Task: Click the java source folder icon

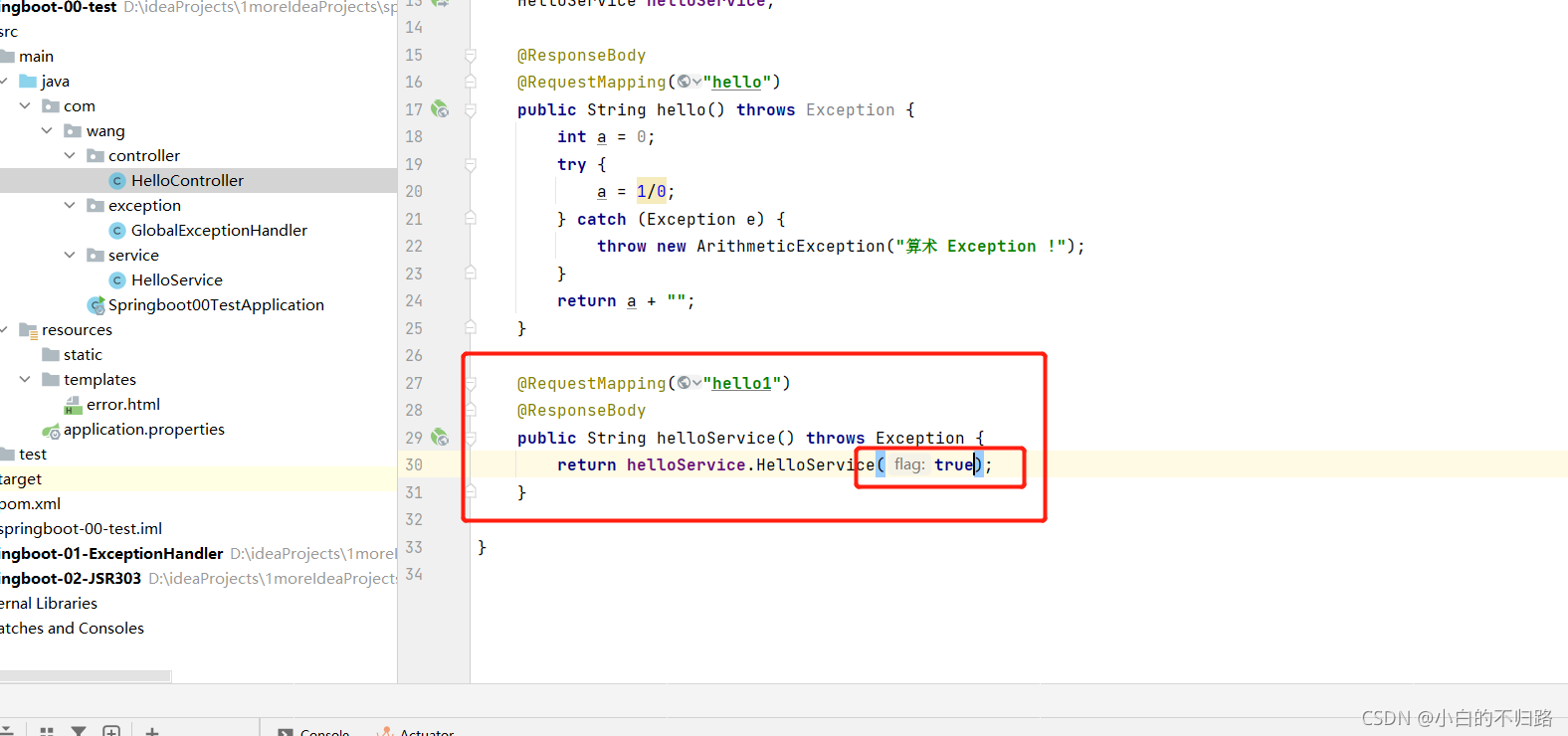Action: pyautogui.click(x=28, y=82)
